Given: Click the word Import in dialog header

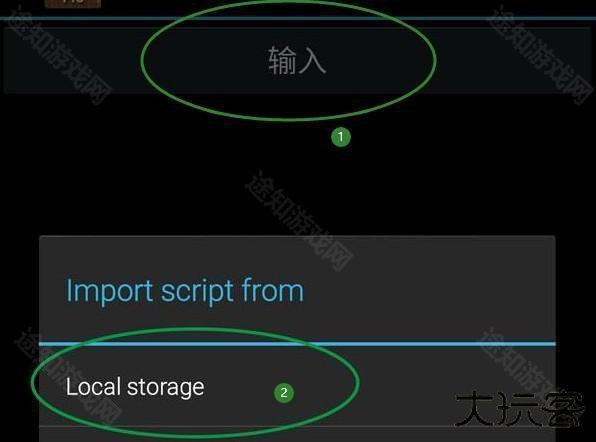Looking at the screenshot, I should coord(109,291).
